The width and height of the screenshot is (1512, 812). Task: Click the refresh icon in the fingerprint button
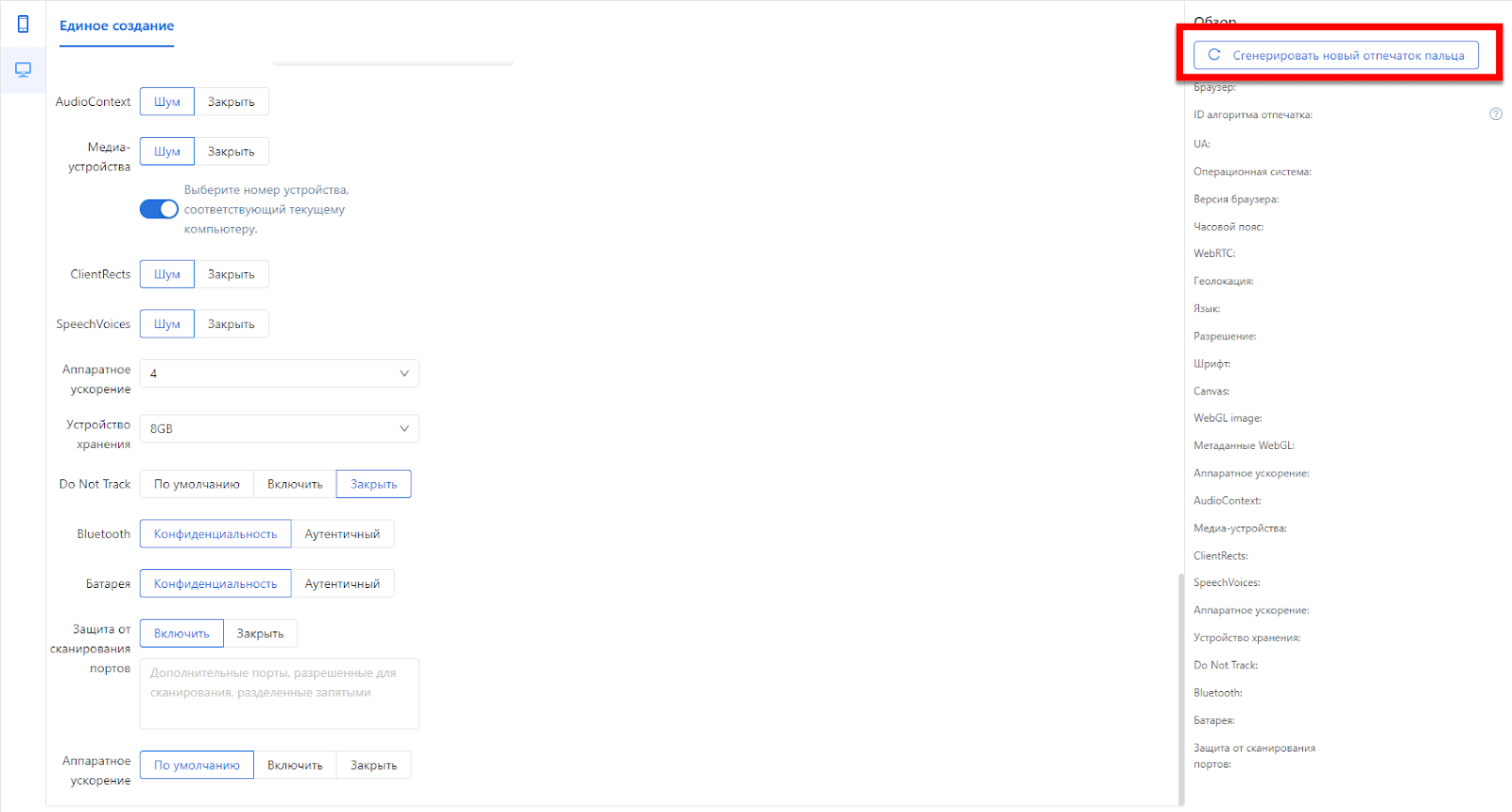click(x=1214, y=55)
